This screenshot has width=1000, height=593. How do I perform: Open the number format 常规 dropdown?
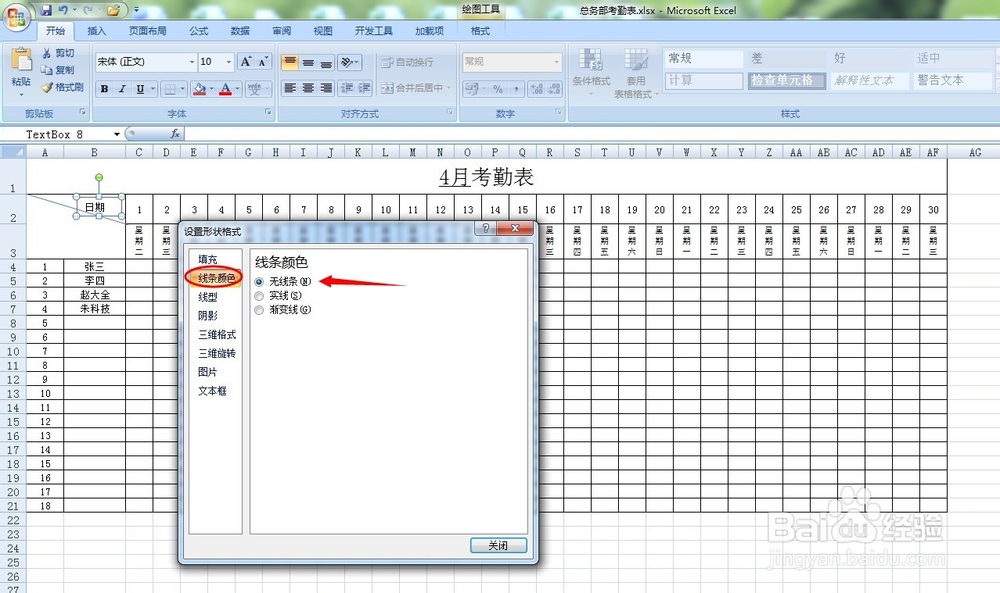[x=556, y=62]
